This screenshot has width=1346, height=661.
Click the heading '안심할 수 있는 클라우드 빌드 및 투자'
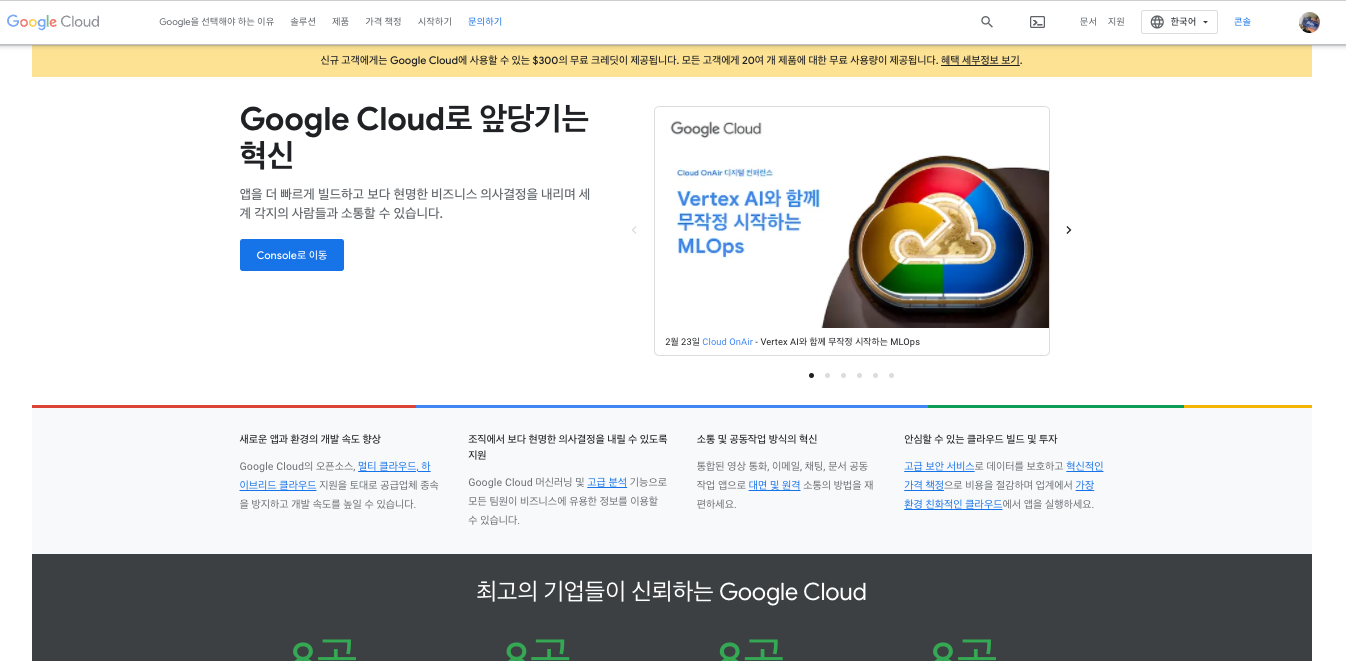(981, 439)
